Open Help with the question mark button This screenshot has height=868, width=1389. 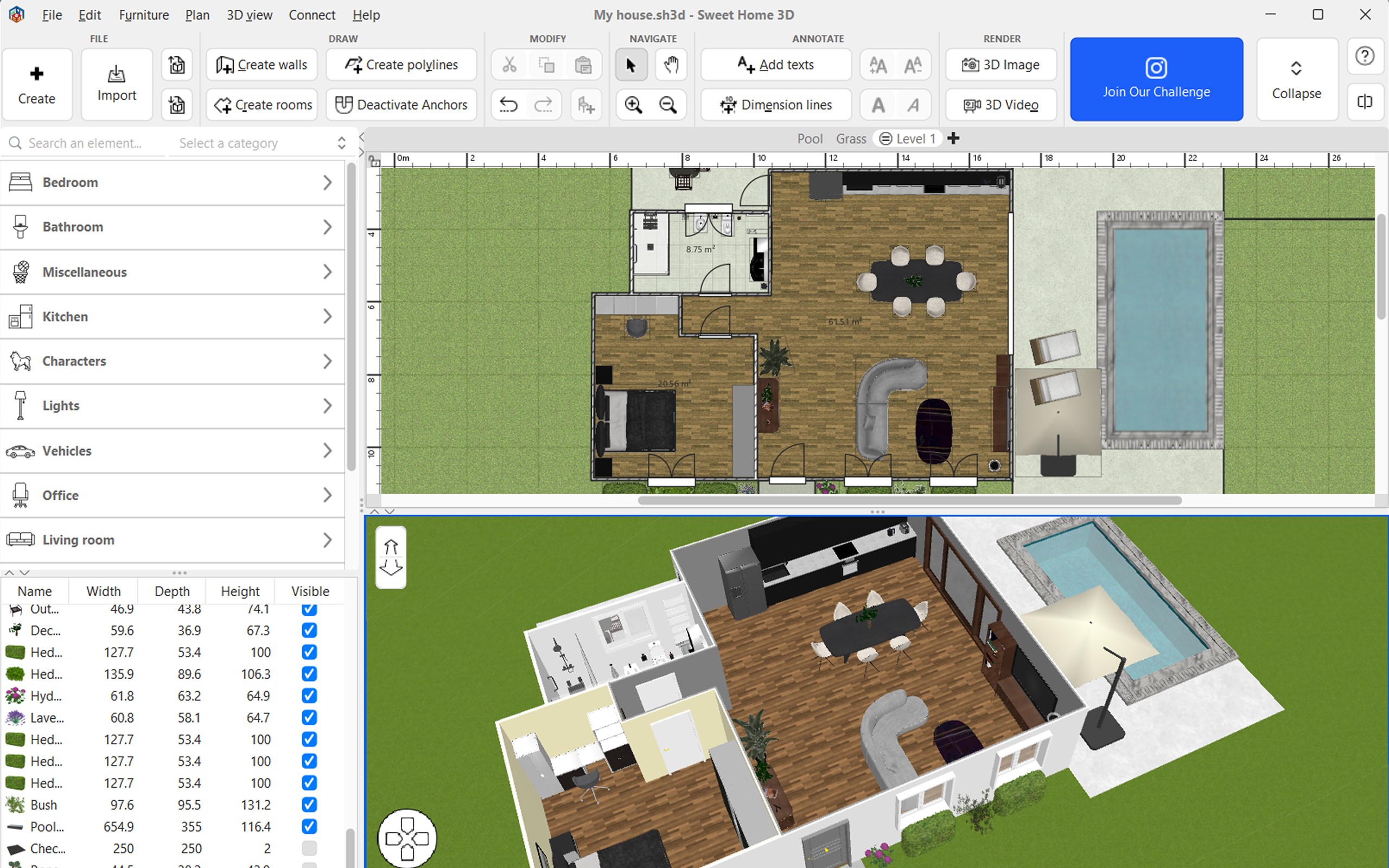pyautogui.click(x=1365, y=56)
